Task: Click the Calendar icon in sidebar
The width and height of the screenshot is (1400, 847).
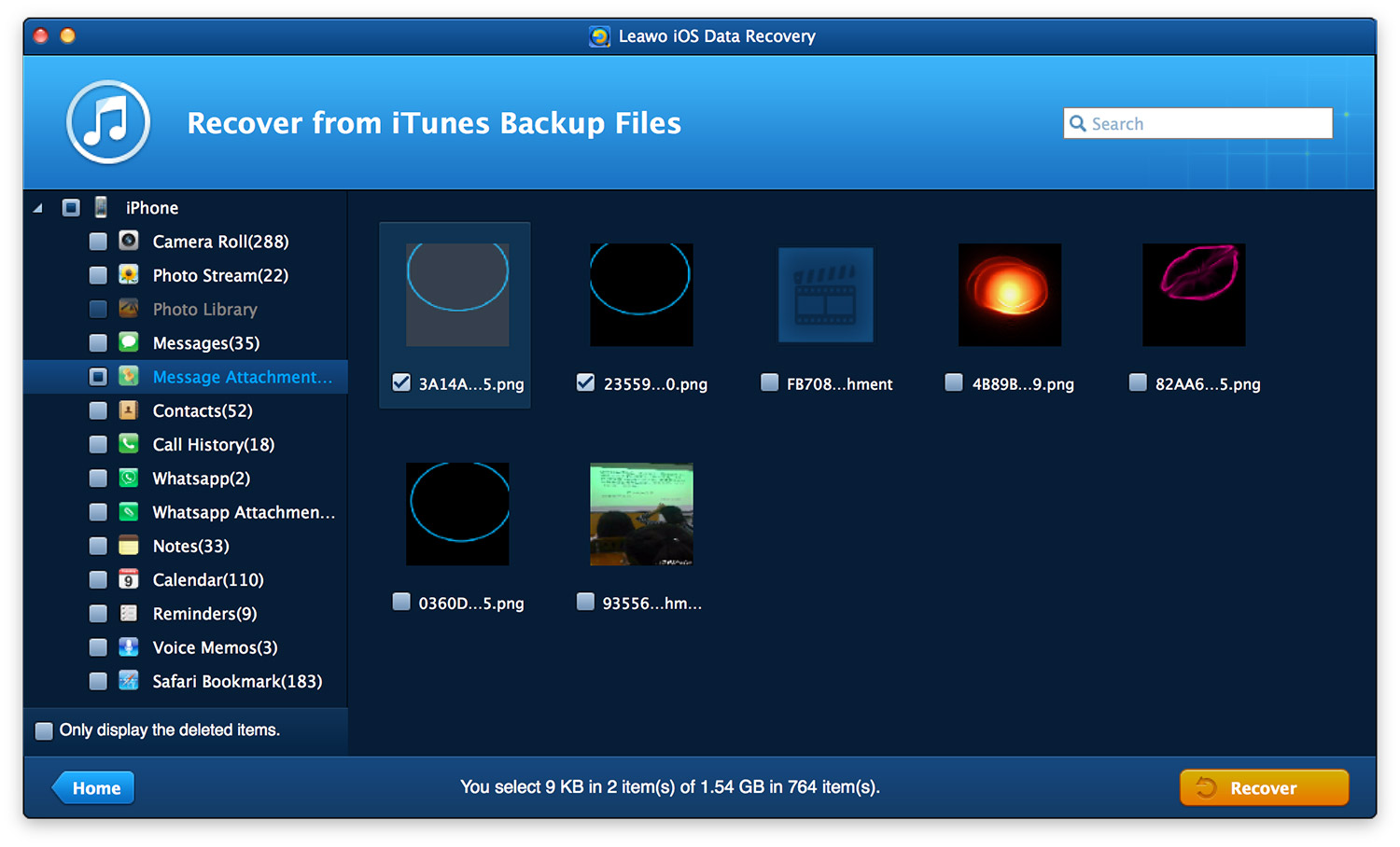Action: [x=129, y=579]
